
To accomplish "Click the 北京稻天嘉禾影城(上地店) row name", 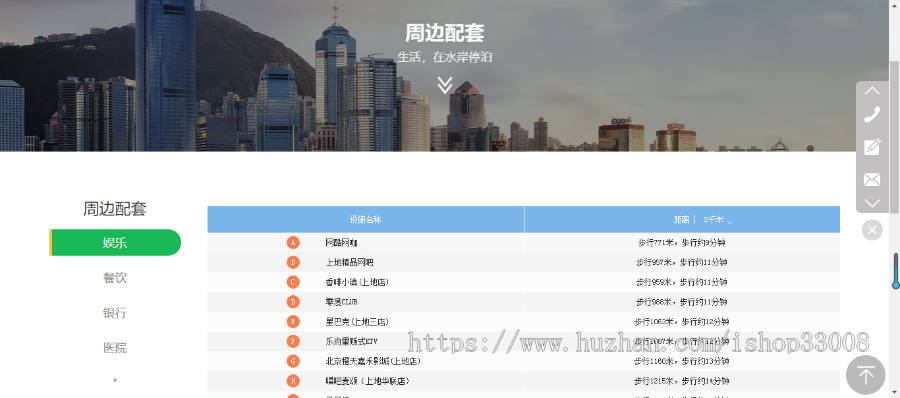I will point(373,361).
